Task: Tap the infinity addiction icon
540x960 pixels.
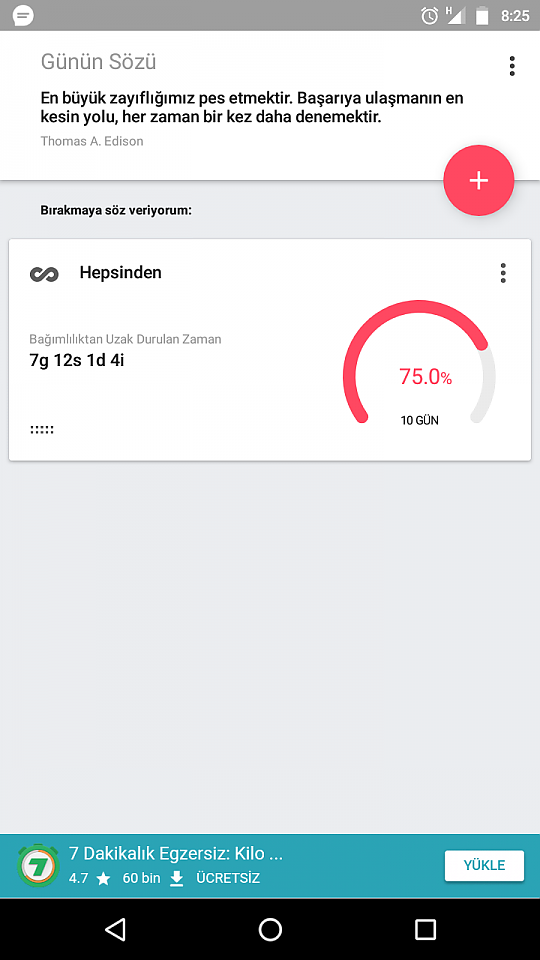Action: point(44,274)
